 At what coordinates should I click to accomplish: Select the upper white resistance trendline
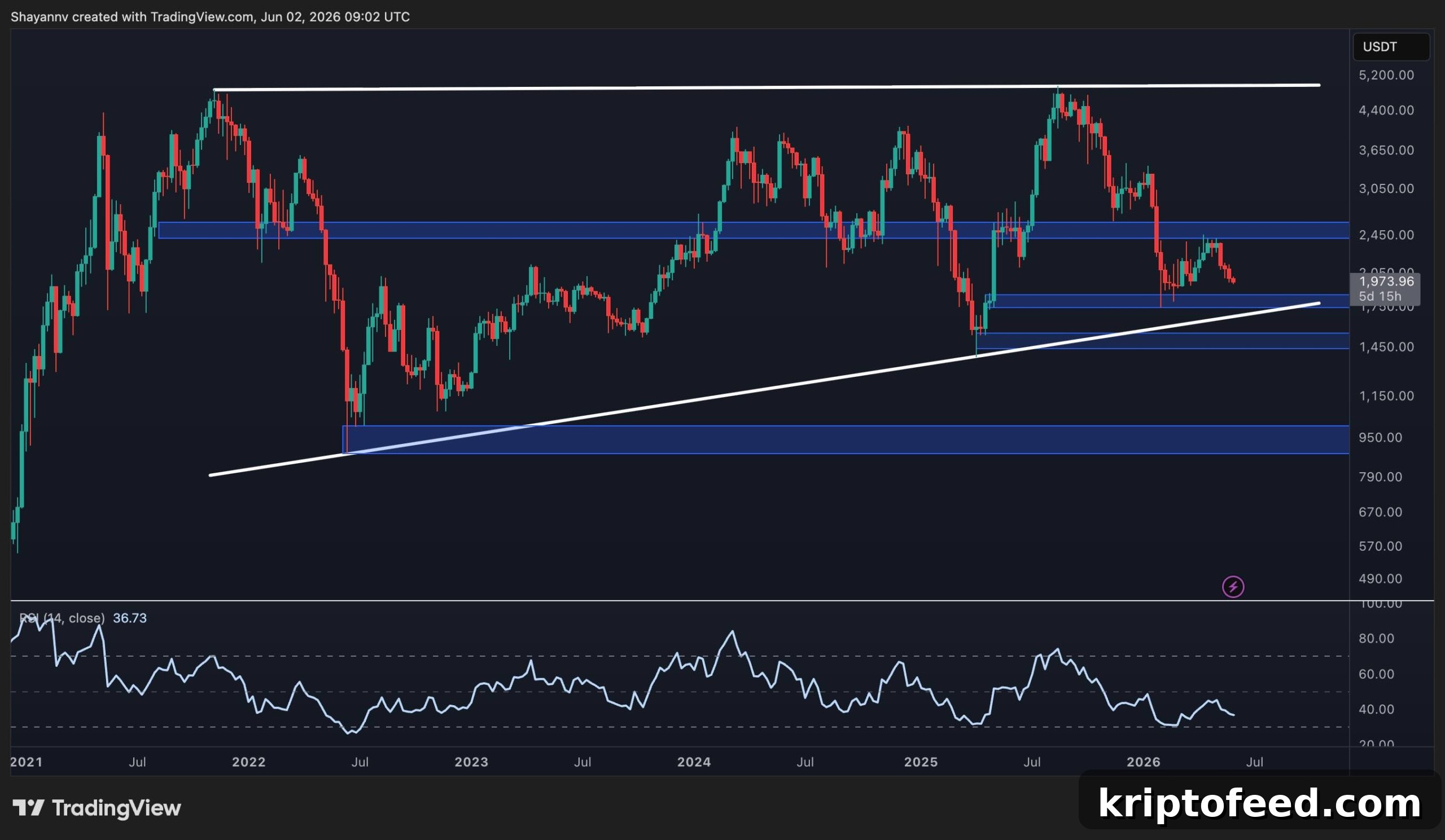click(x=767, y=87)
